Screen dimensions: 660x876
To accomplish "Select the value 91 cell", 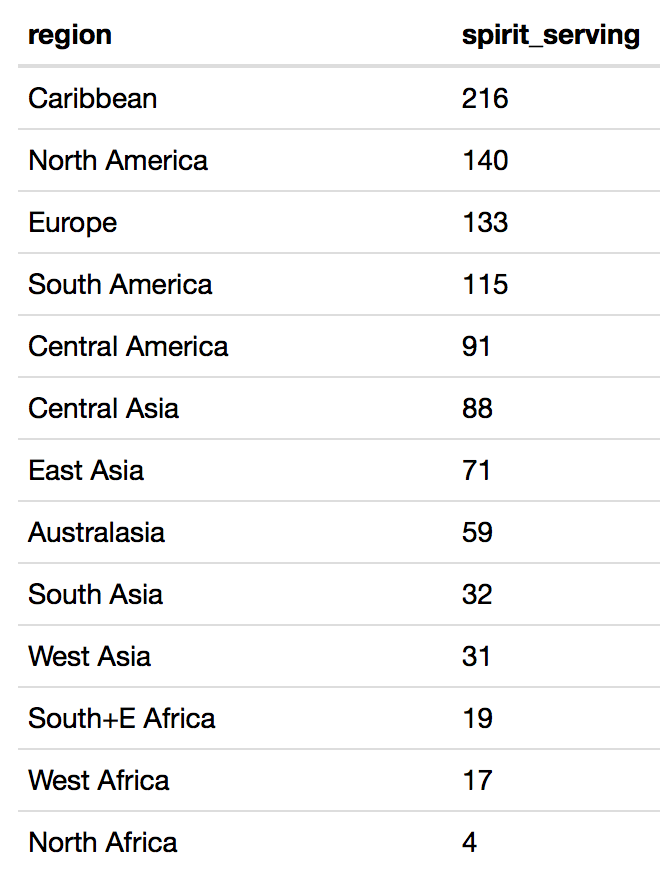I will pos(477,347).
